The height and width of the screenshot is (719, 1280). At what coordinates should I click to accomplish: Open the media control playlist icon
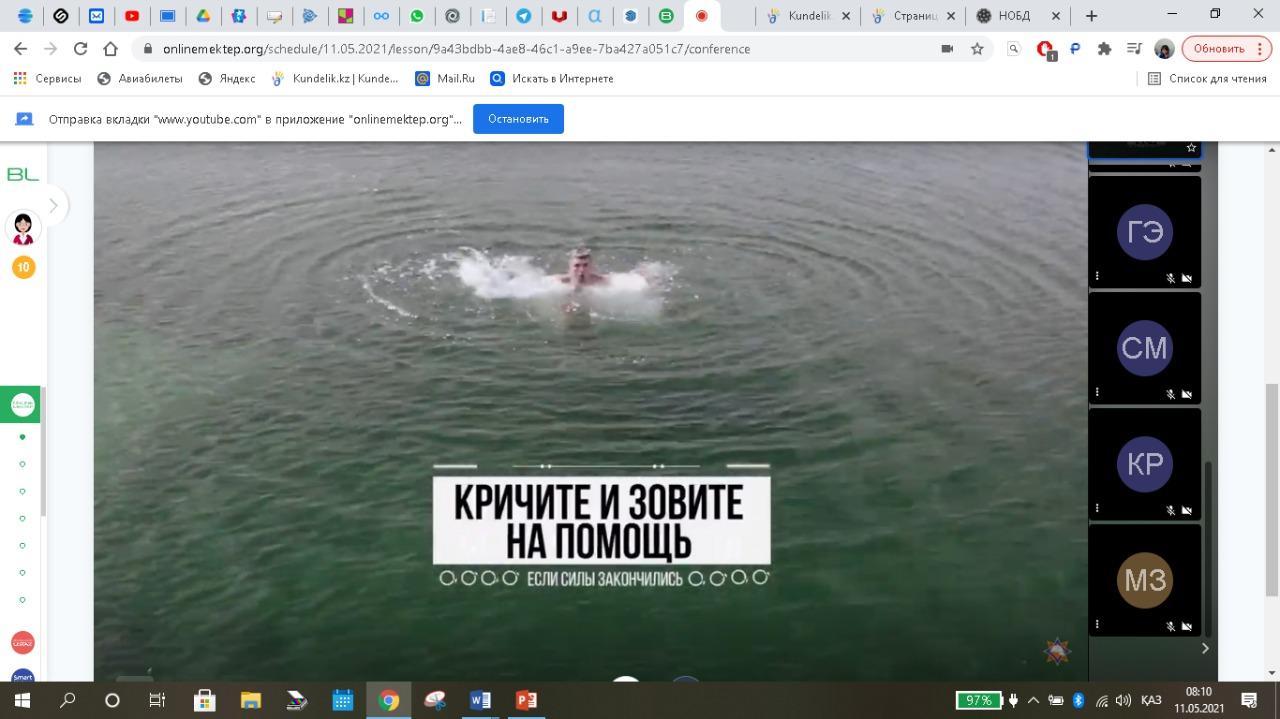[x=1134, y=49]
